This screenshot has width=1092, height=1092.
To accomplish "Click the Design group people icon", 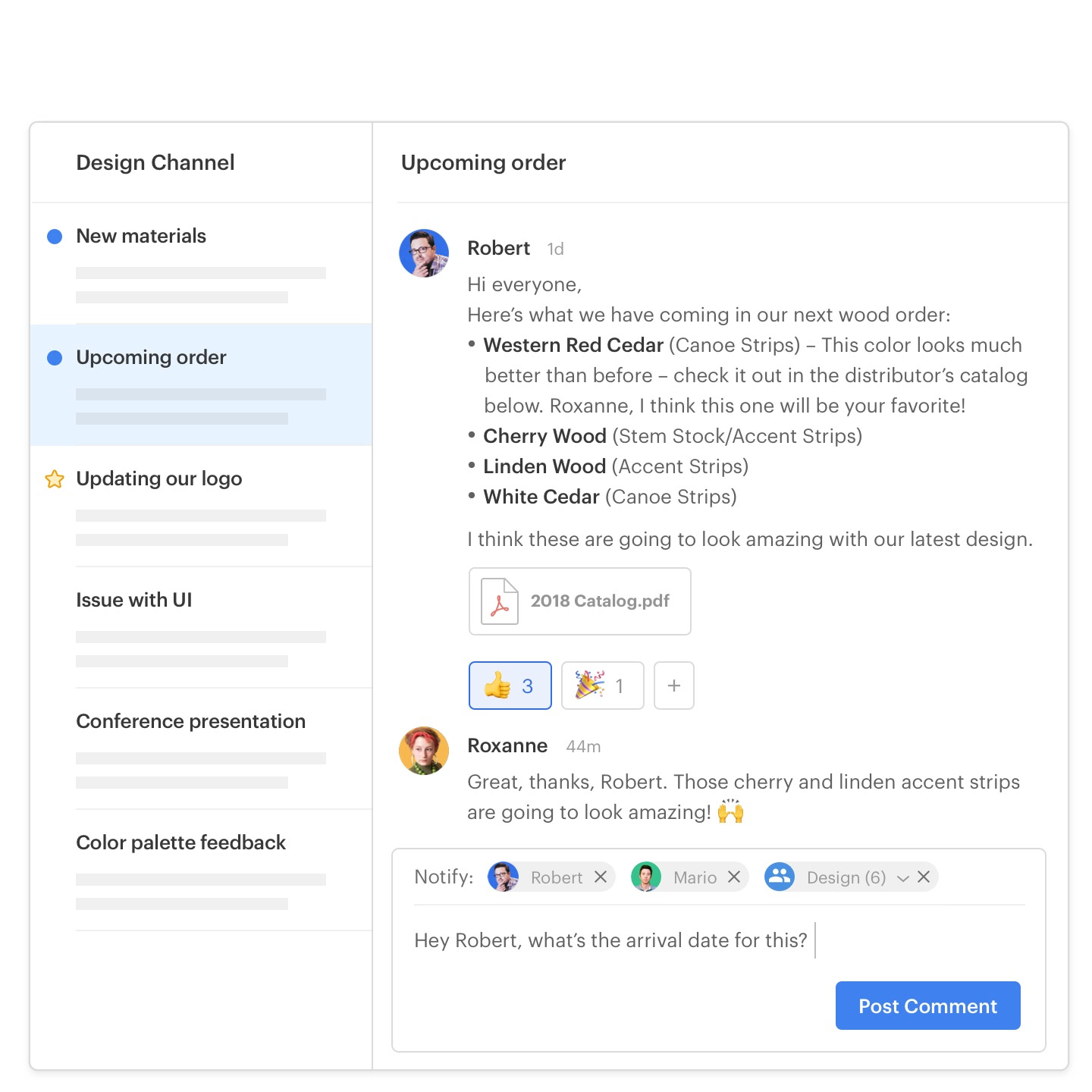I will [x=779, y=877].
